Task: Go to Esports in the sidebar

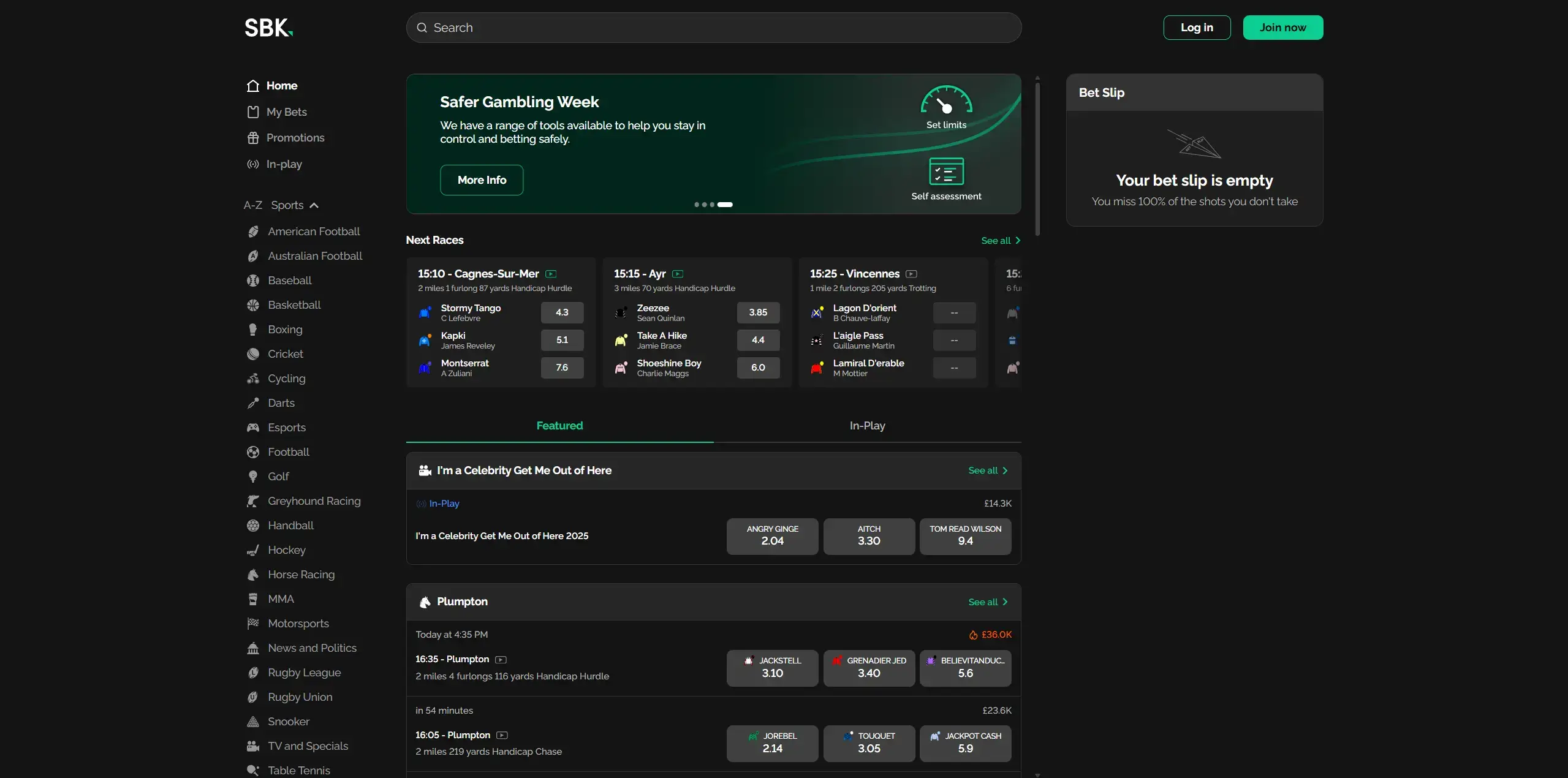Action: click(286, 428)
